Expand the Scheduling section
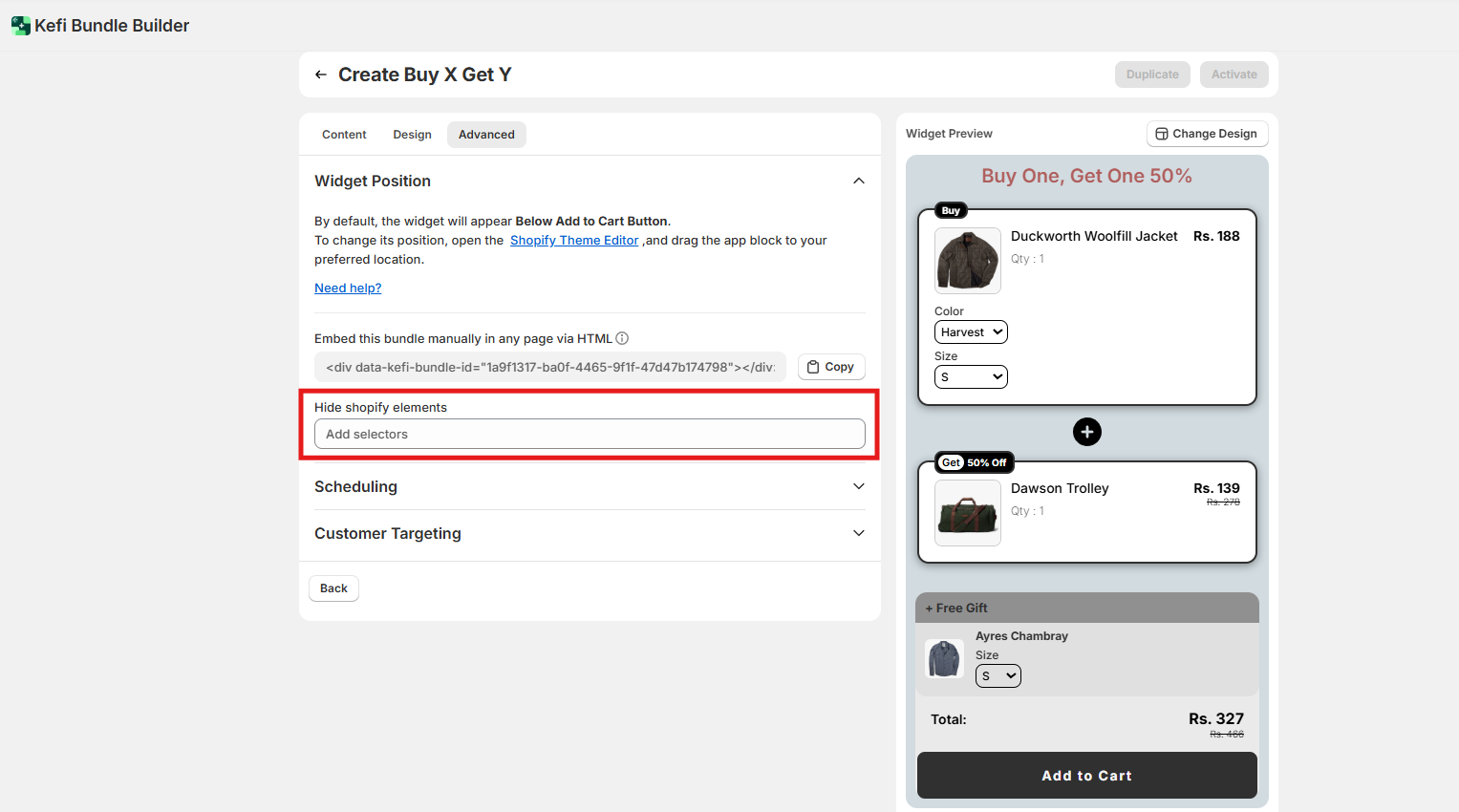 tap(858, 486)
